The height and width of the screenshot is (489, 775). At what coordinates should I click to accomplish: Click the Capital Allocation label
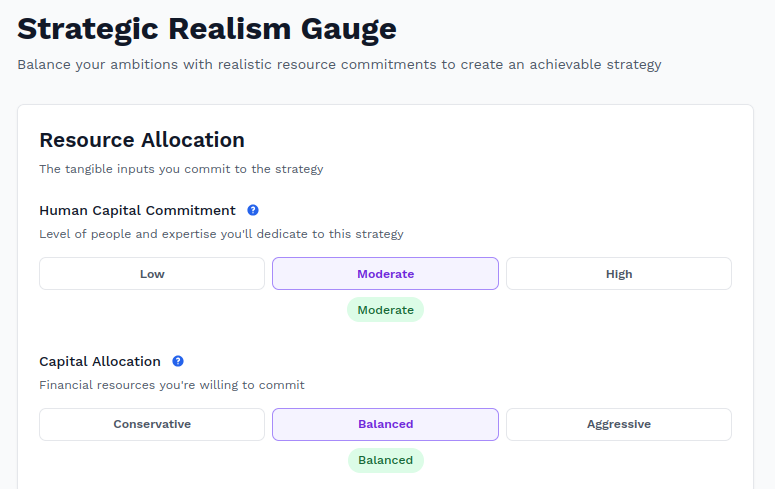coord(100,361)
